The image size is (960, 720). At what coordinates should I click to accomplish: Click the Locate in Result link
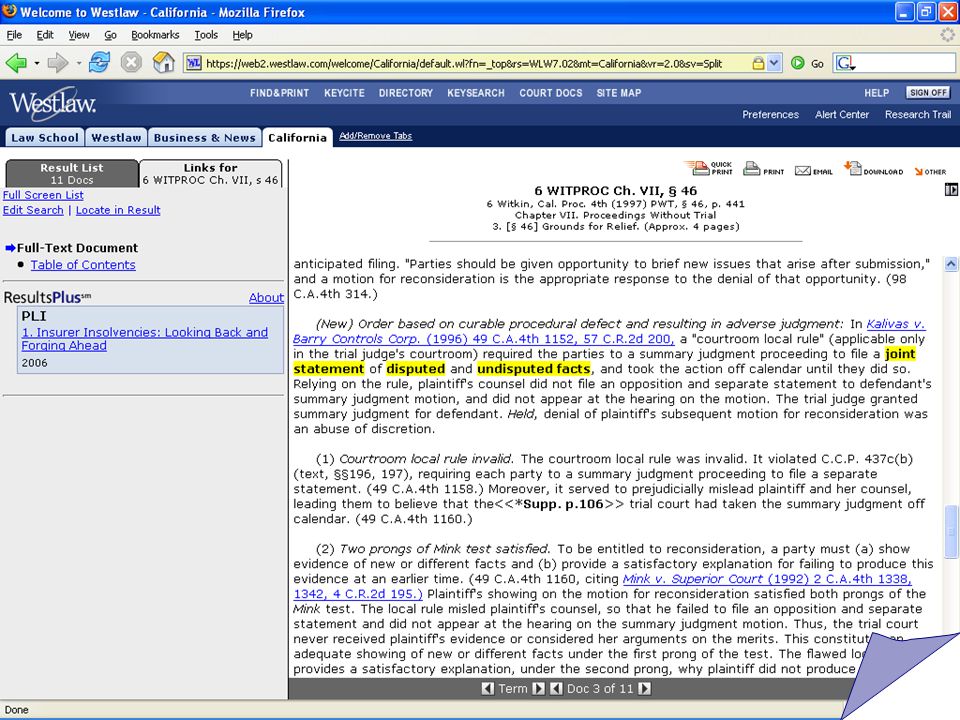point(118,210)
